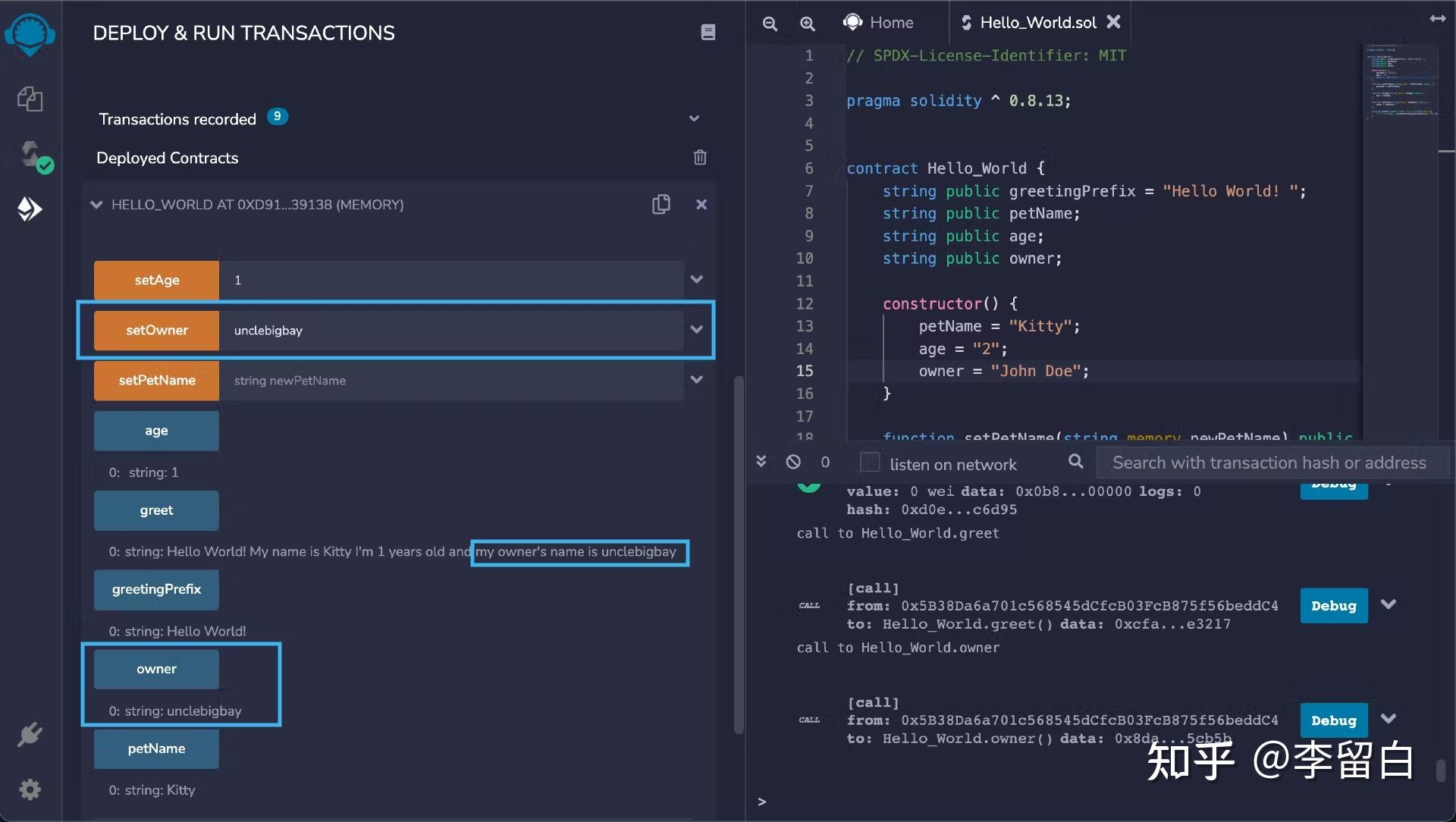Open the Plugin Manager plug icon
The height and width of the screenshot is (822, 1456).
click(x=30, y=733)
